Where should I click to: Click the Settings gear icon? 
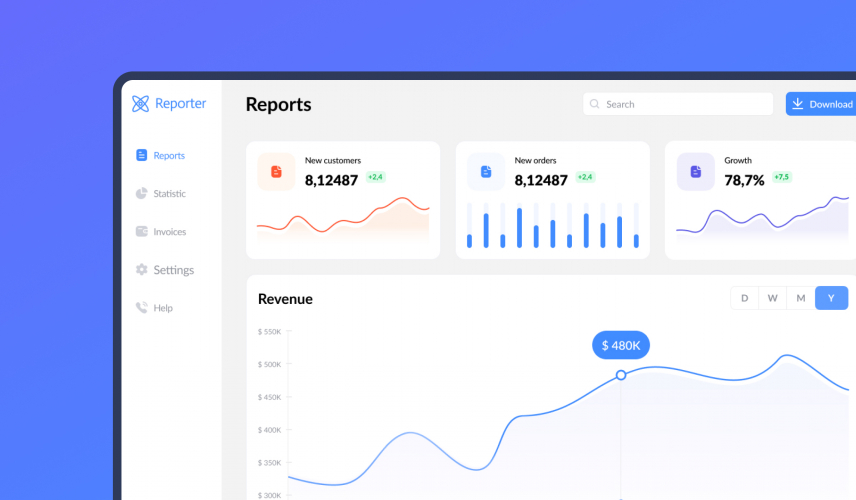[141, 270]
